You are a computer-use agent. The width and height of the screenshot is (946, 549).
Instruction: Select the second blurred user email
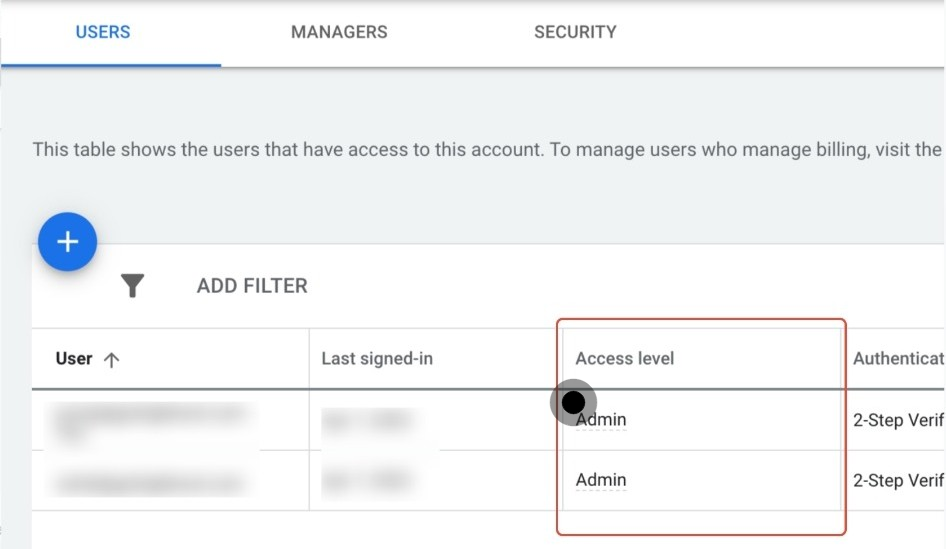[150, 482]
